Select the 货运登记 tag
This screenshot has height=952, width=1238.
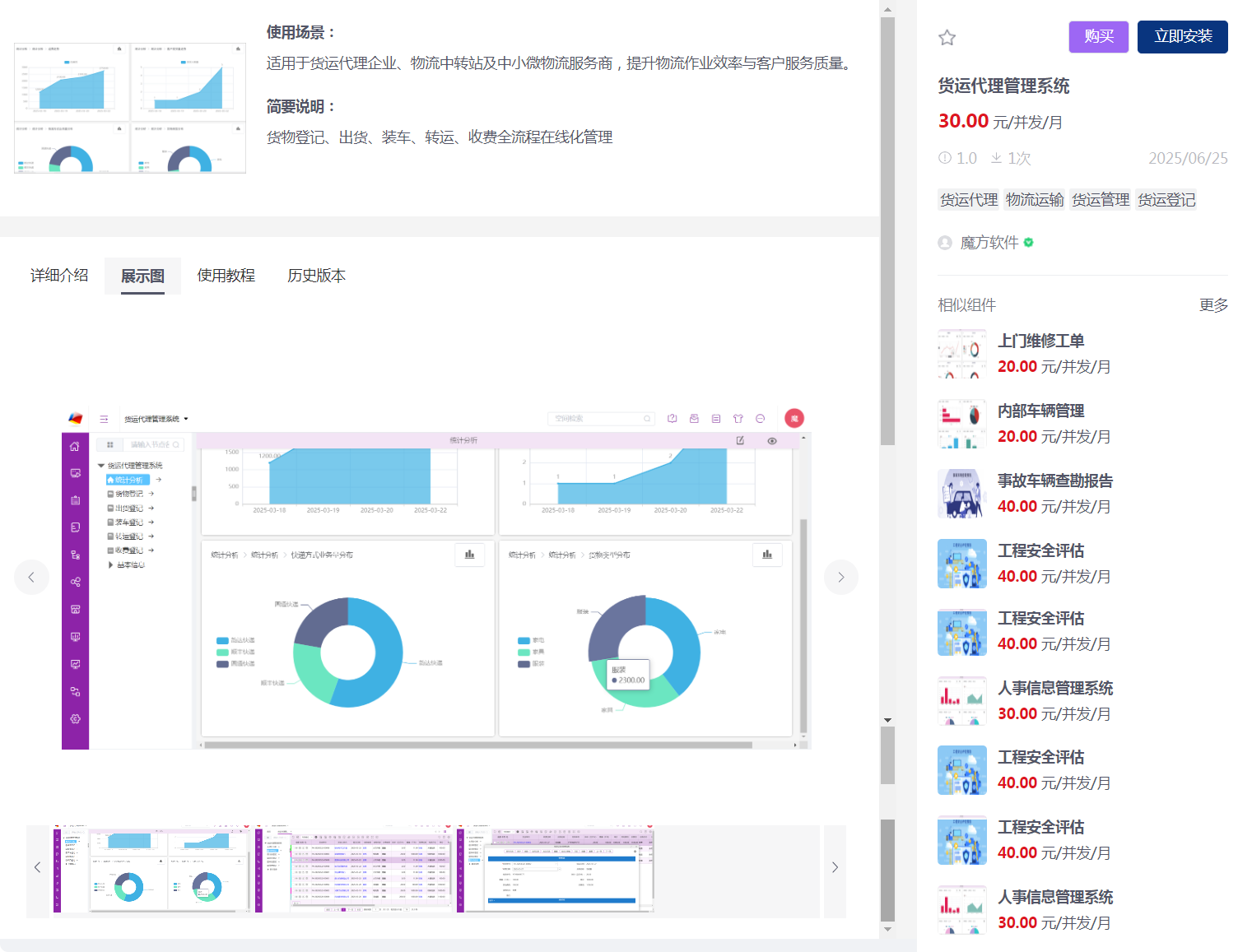pyautogui.click(x=1166, y=200)
